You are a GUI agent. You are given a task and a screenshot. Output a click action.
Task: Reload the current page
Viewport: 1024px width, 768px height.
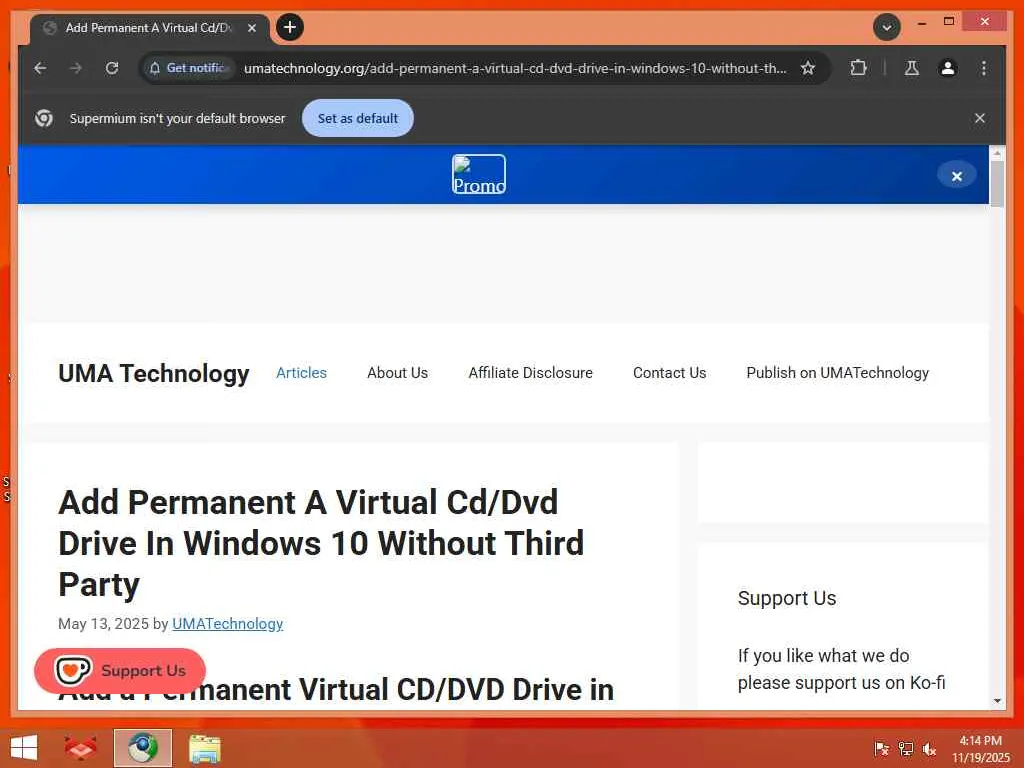112,68
